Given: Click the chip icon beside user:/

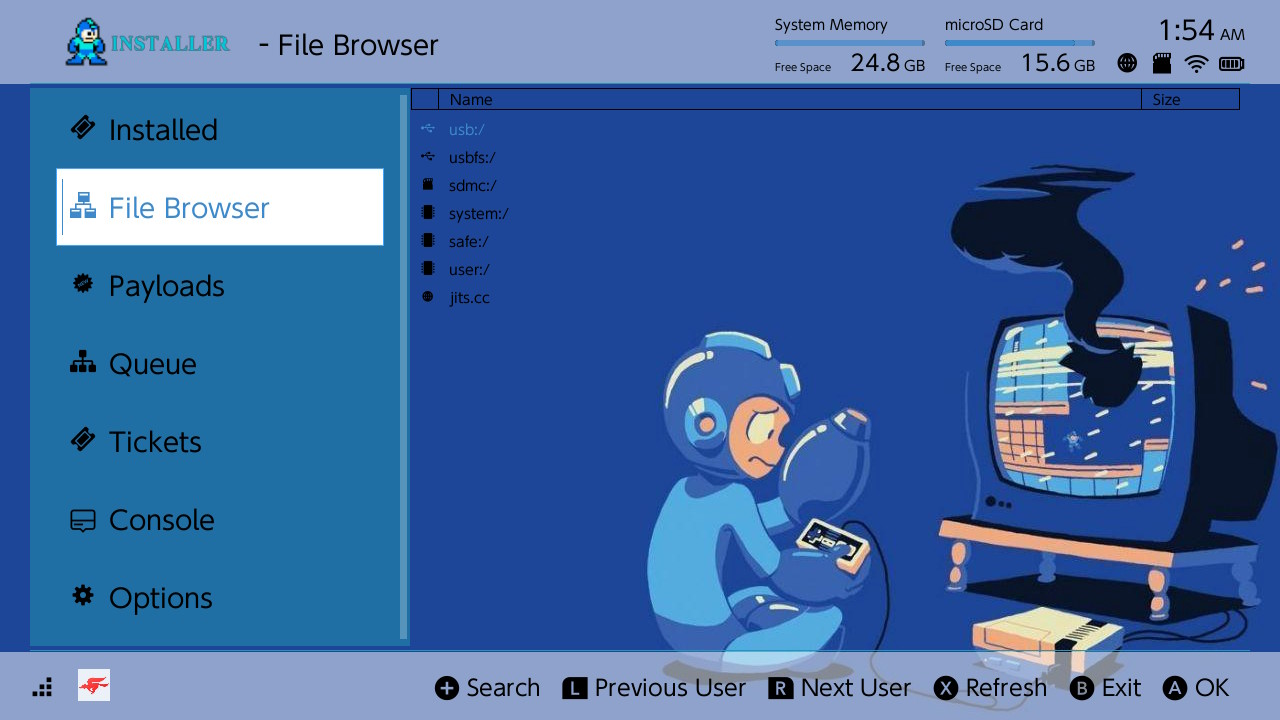Looking at the screenshot, I should pyautogui.click(x=428, y=269).
